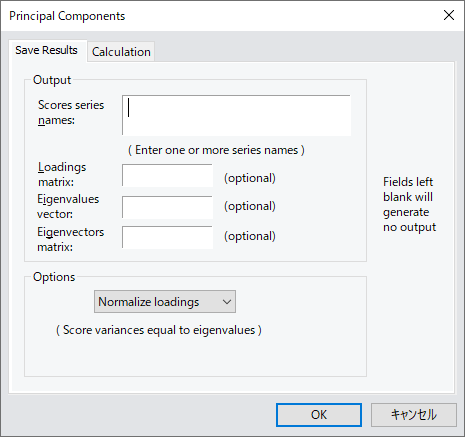Focus the Loadings matrix input field
The image size is (465, 437).
tap(167, 175)
